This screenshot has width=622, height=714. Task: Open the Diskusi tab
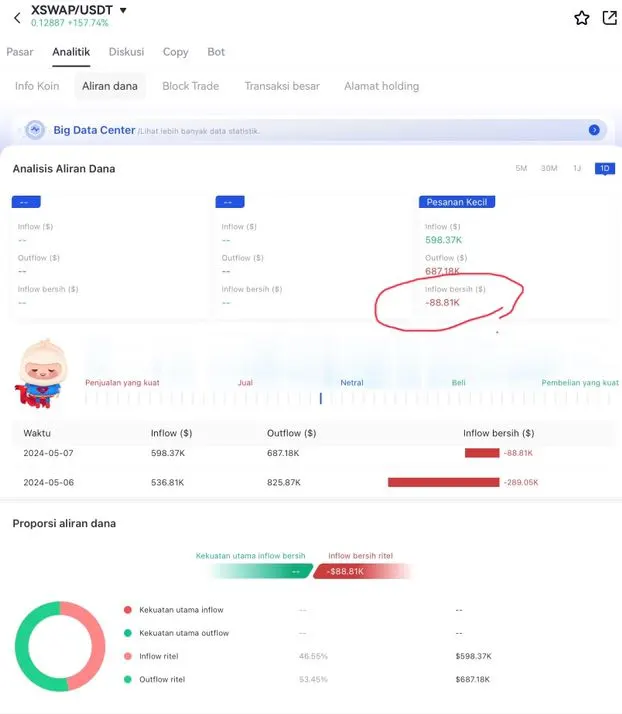(x=126, y=52)
